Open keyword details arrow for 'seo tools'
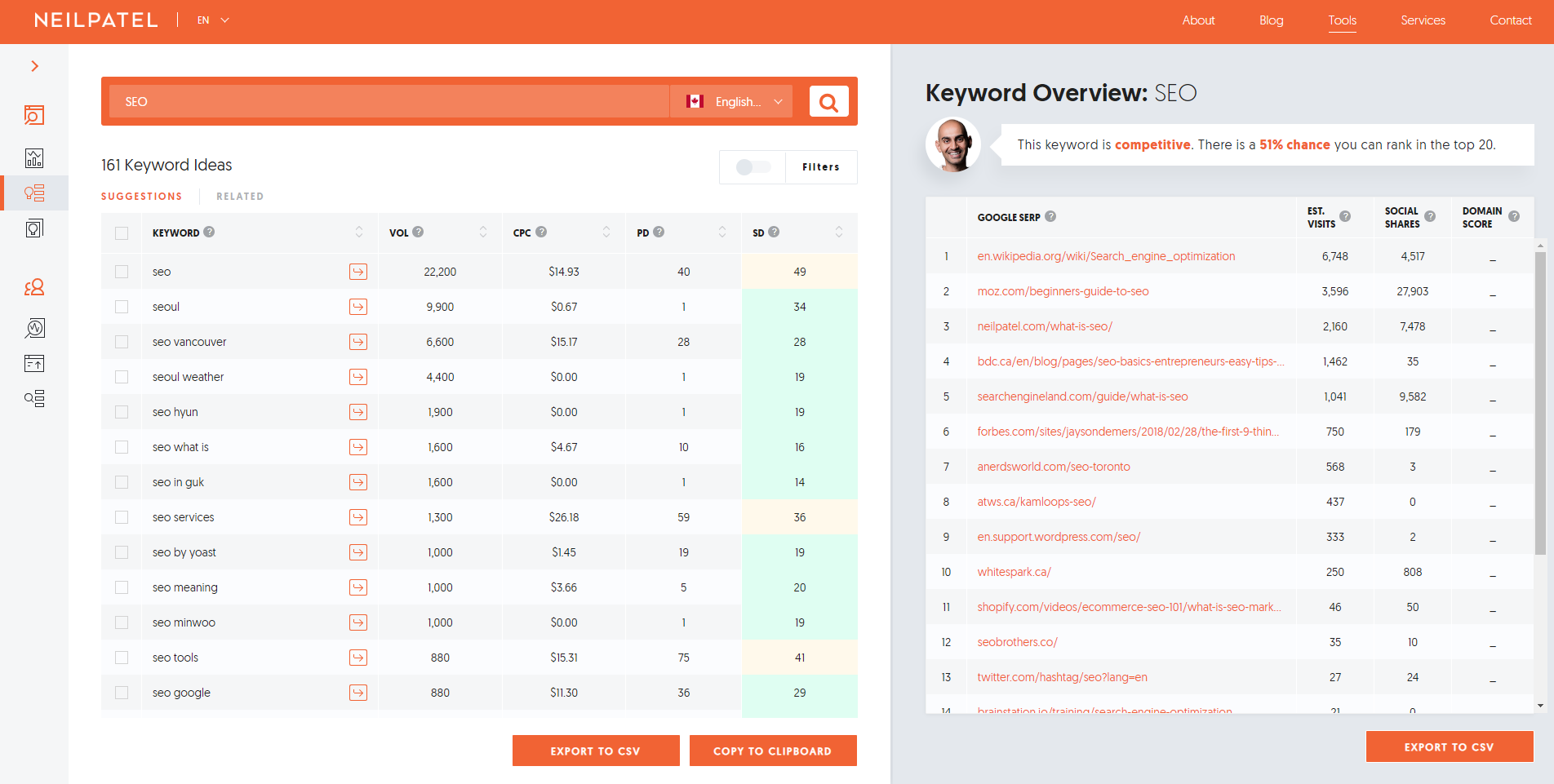 (x=358, y=658)
